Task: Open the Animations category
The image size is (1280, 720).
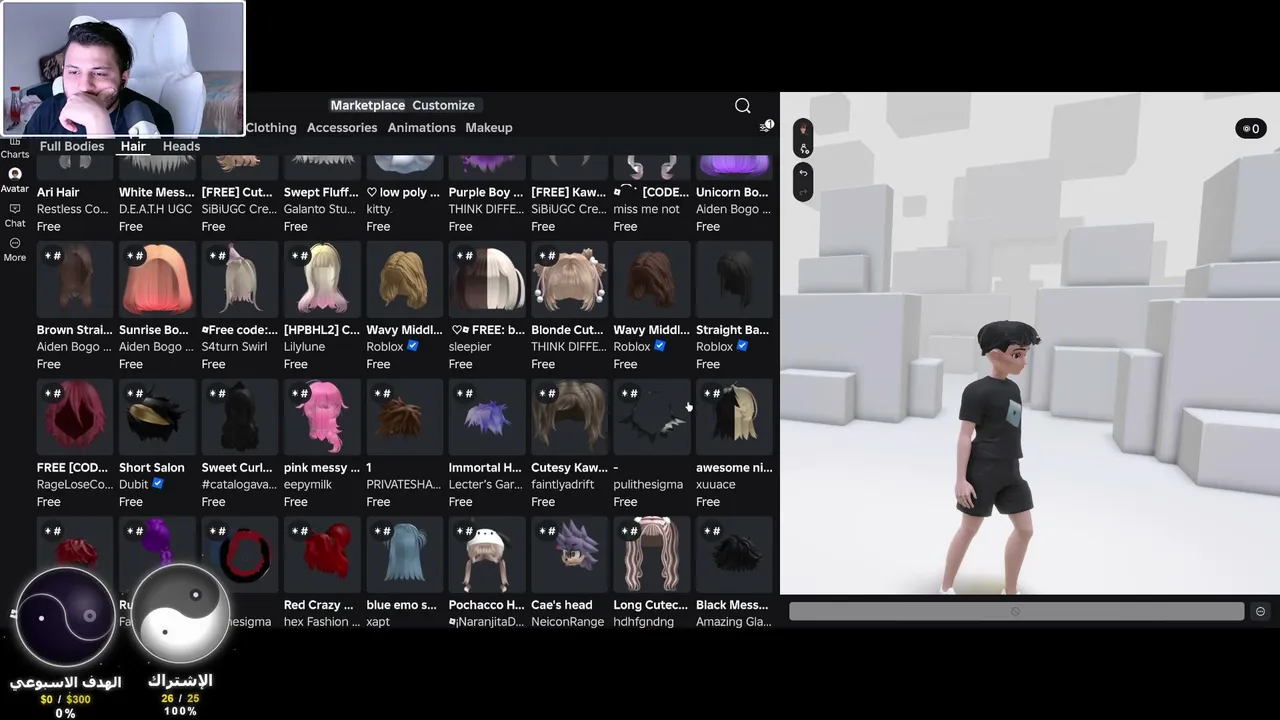Action: click(422, 128)
